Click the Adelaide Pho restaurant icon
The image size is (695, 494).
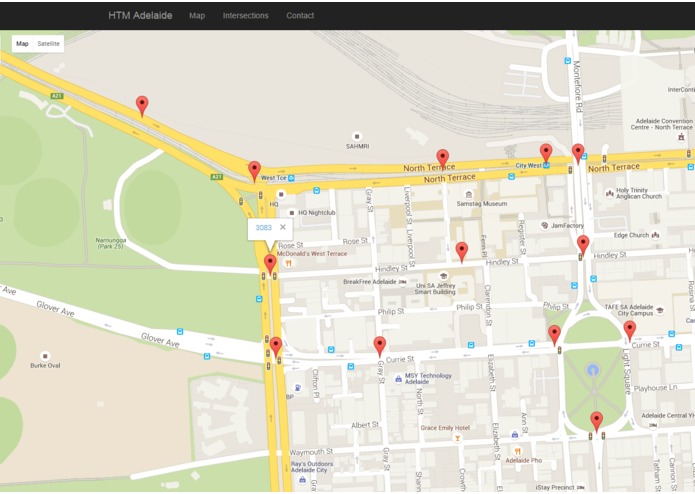(517, 451)
